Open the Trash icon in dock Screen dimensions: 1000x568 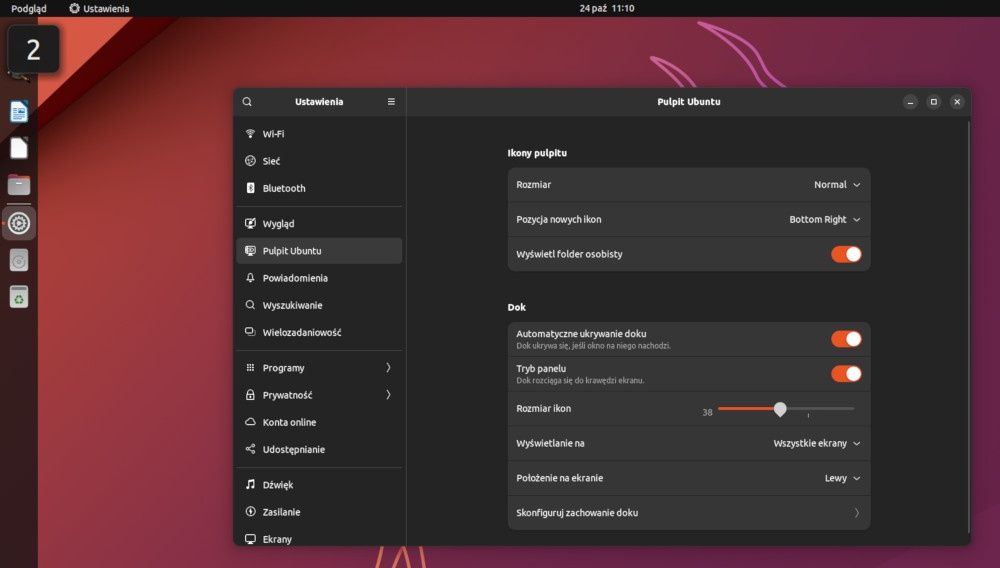[18, 297]
